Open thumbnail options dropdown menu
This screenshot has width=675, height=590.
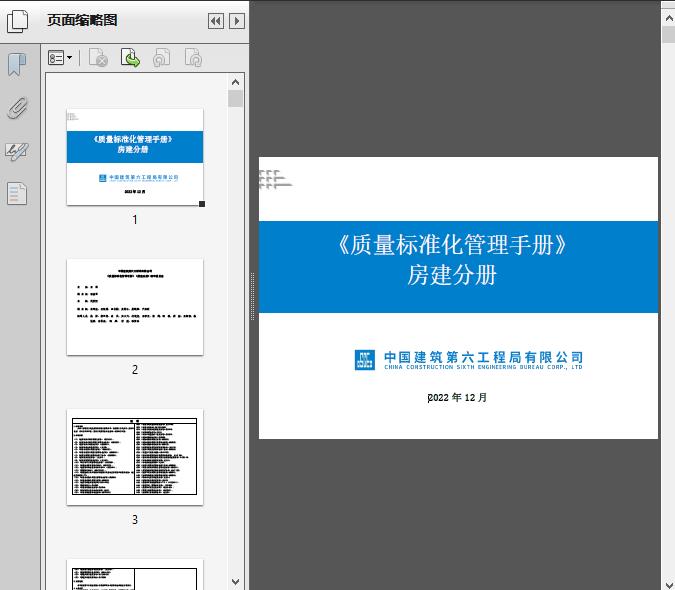click(60, 58)
